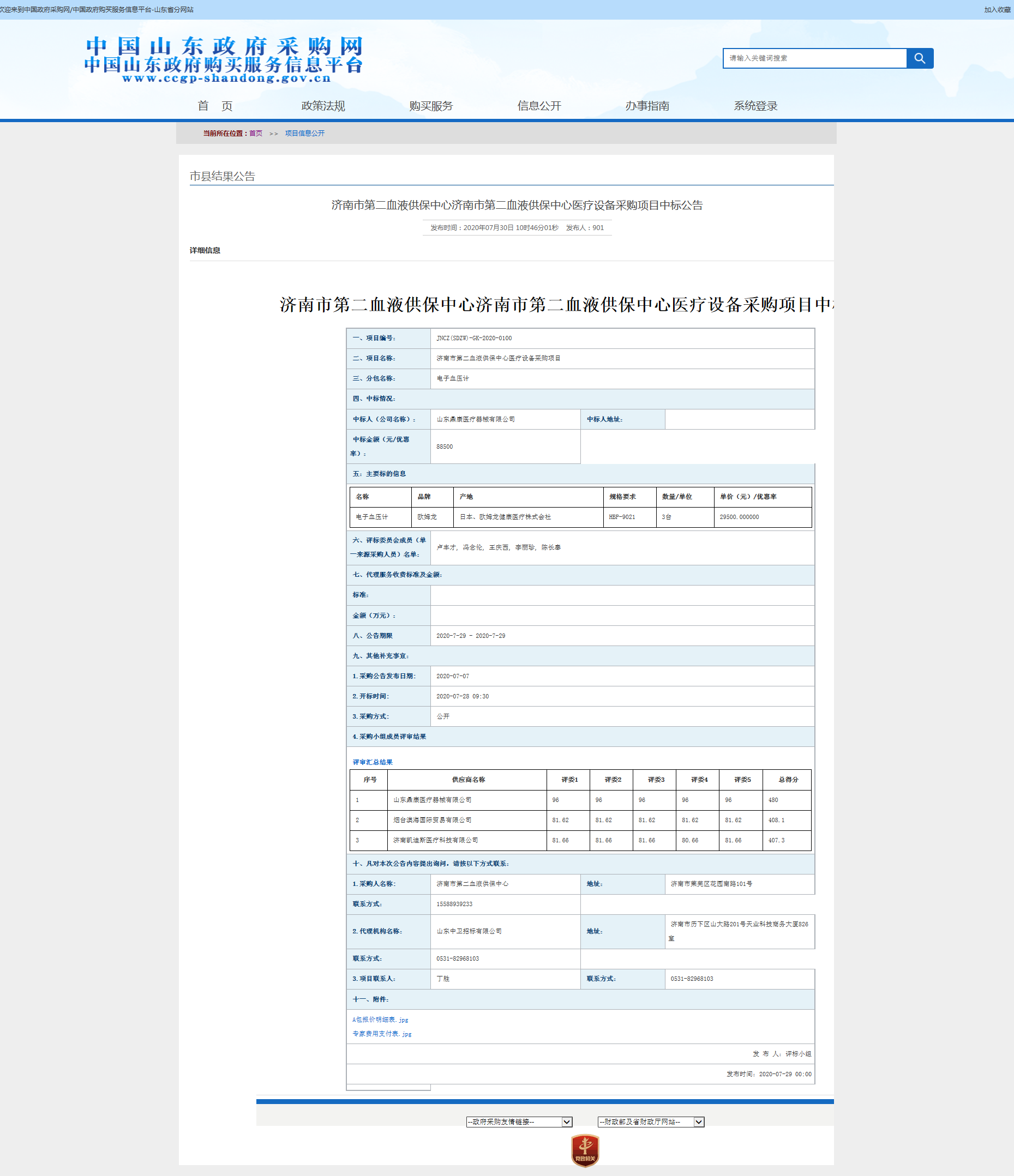Click the 市县结果公告 section heading

tap(222, 177)
